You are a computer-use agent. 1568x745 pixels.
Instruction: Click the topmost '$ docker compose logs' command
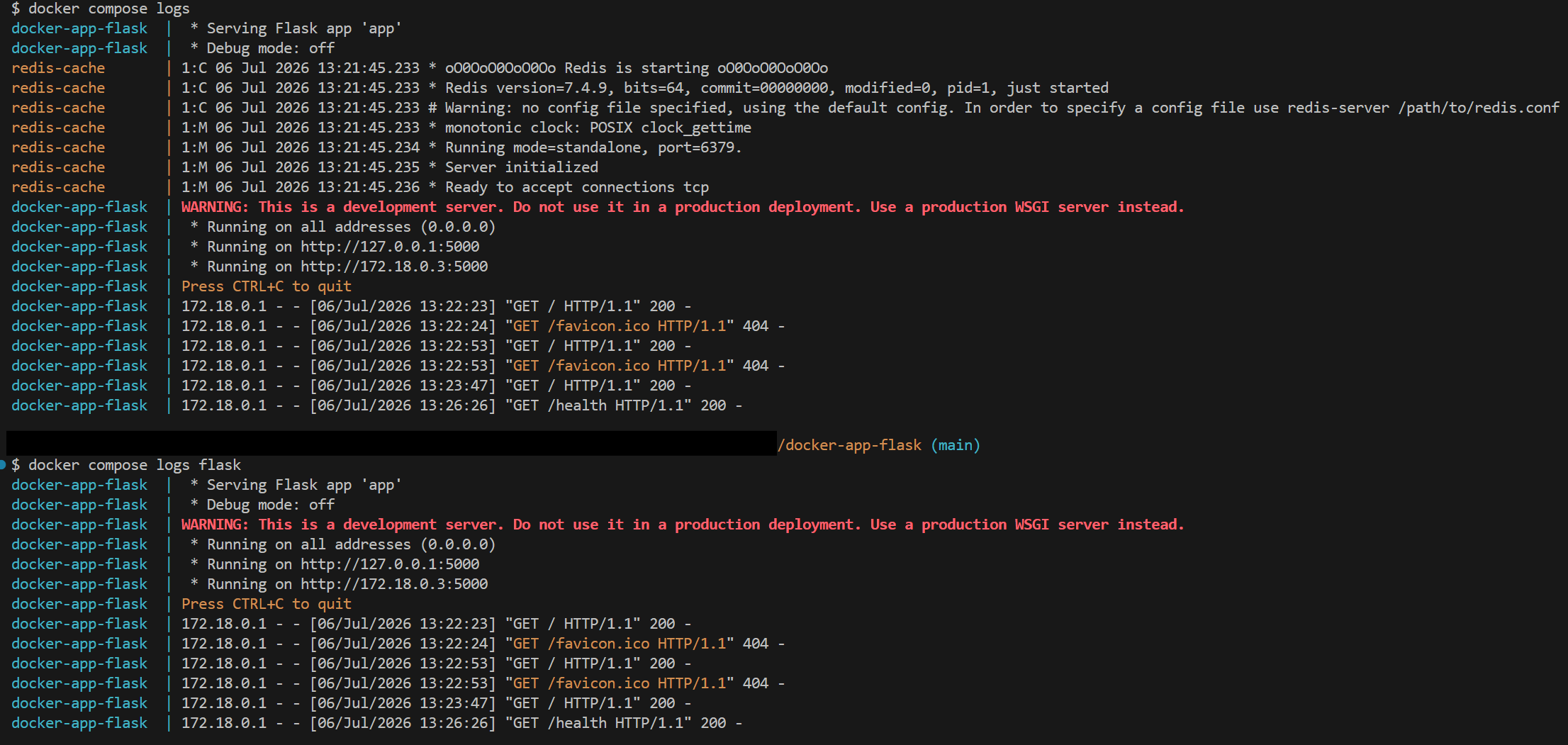[101, 9]
